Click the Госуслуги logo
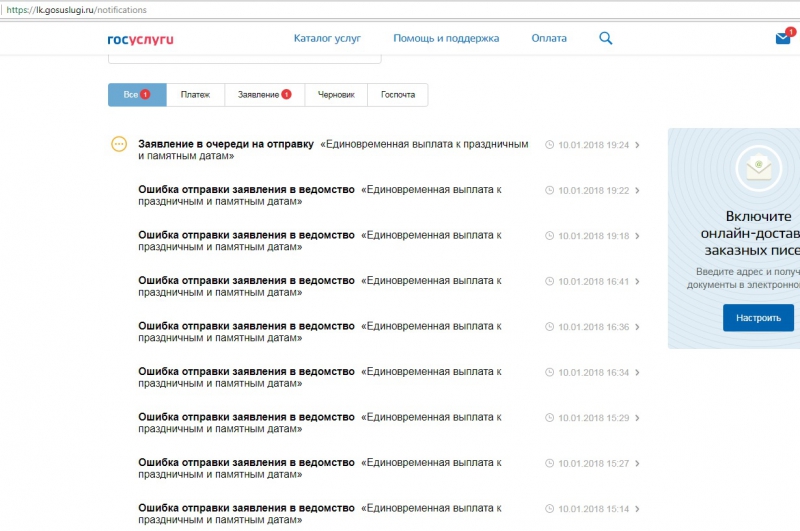Image resolution: width=800 pixels, height=531 pixels. point(140,39)
